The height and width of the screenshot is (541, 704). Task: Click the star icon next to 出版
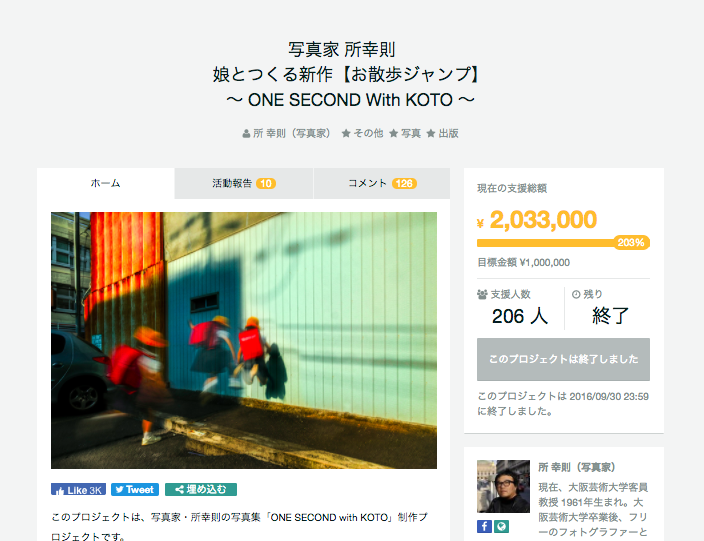(x=431, y=133)
